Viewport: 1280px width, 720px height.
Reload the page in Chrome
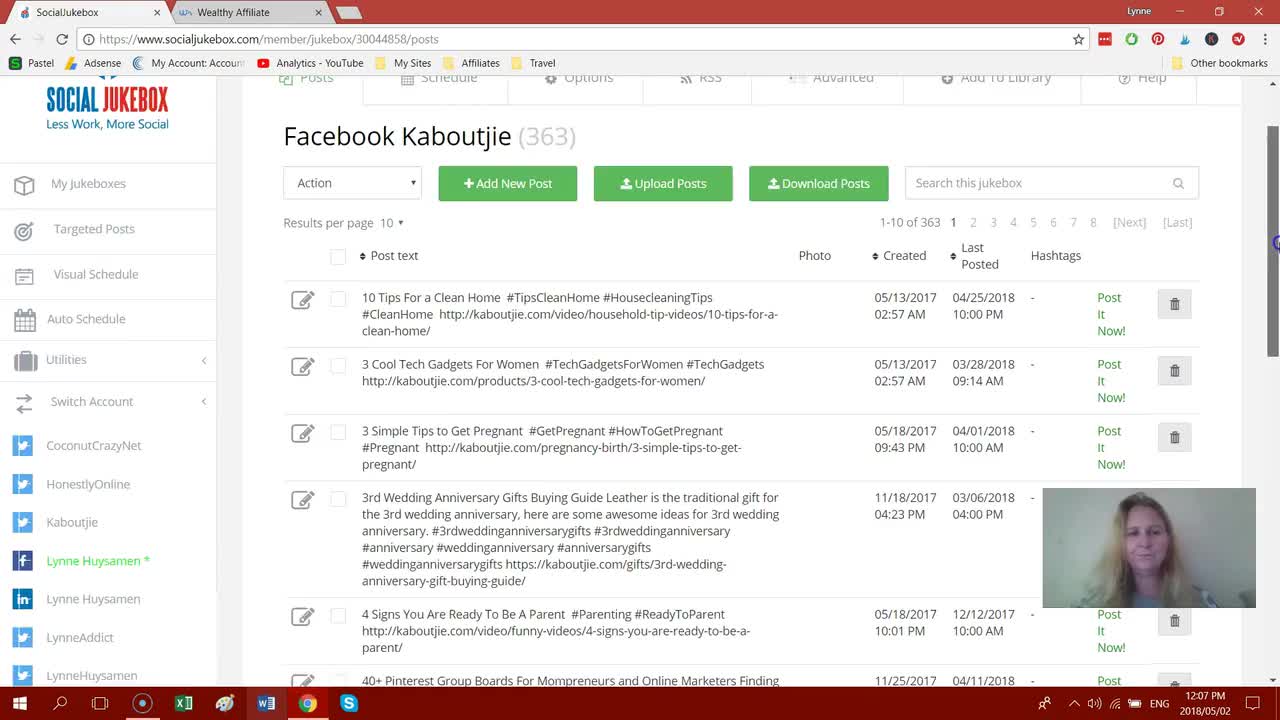pyautogui.click(x=62, y=39)
